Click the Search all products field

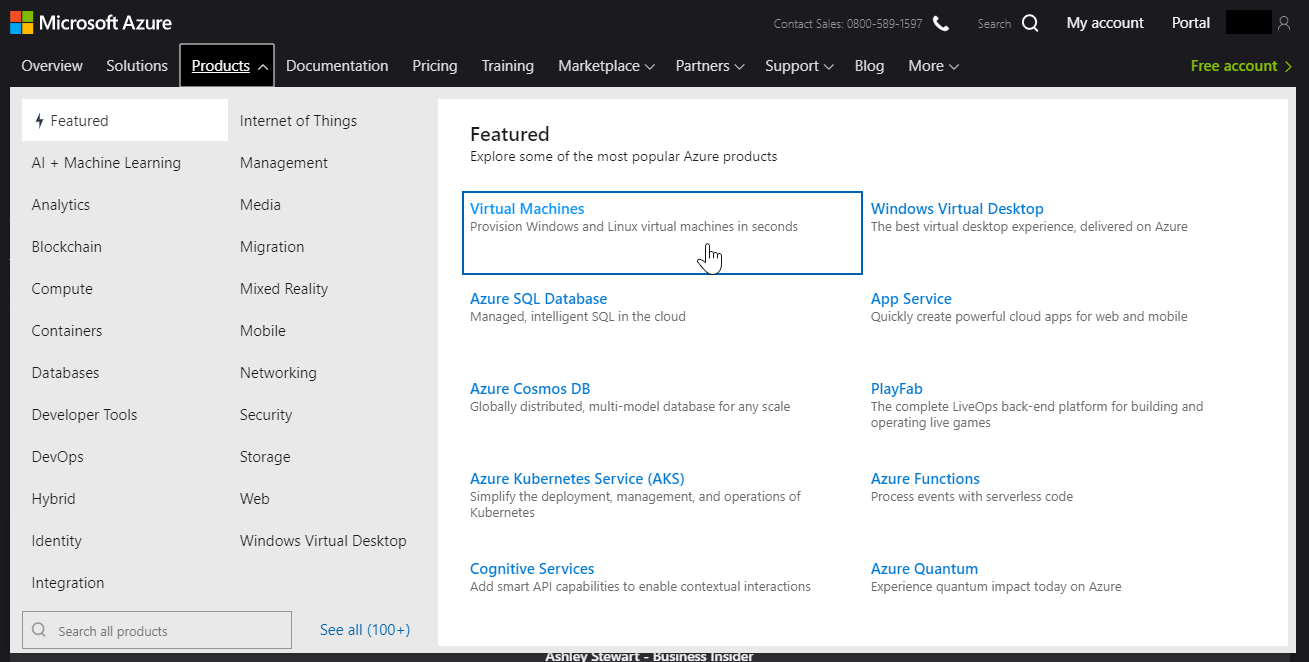(x=157, y=630)
